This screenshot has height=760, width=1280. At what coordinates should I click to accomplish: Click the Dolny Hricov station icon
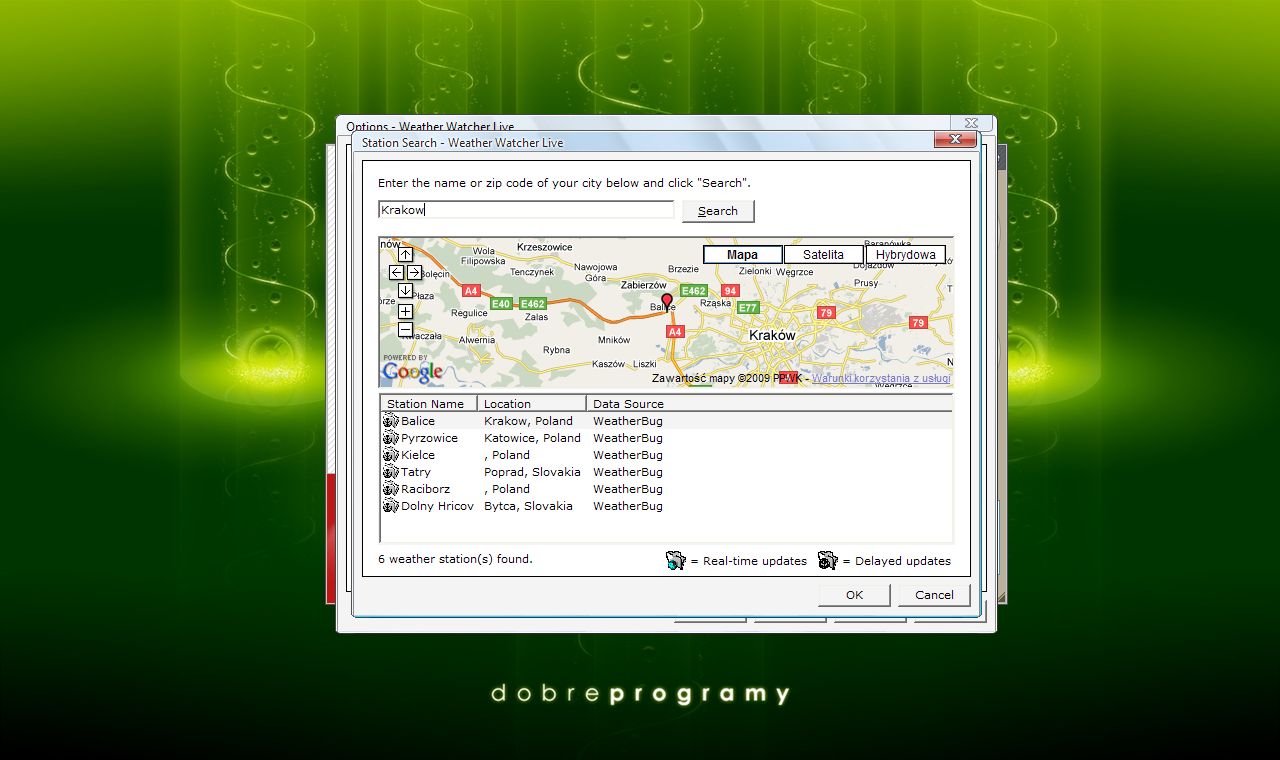pos(390,506)
